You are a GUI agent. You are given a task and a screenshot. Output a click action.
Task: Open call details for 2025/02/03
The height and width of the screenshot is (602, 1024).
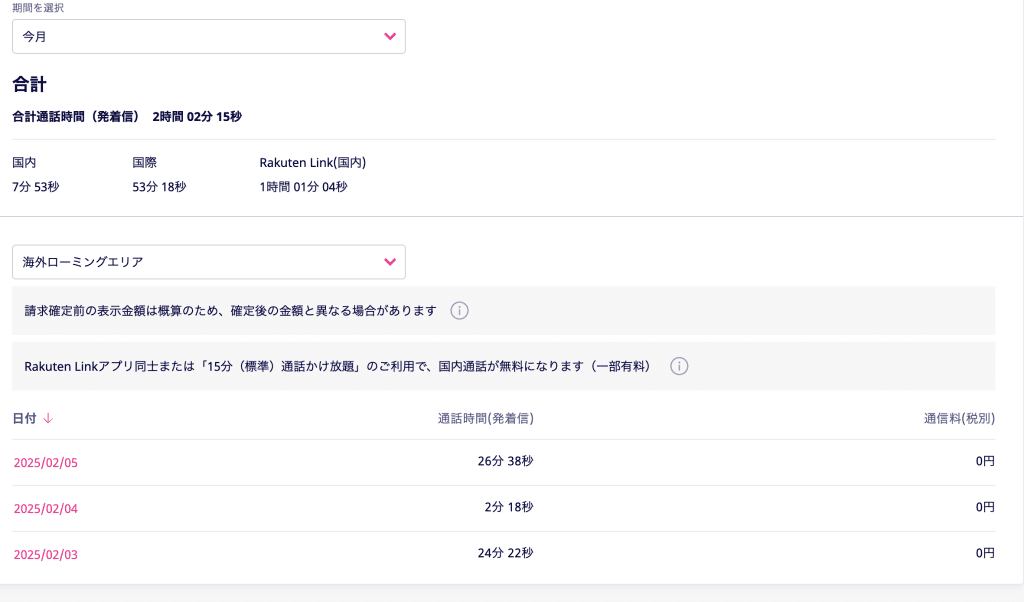click(45, 554)
